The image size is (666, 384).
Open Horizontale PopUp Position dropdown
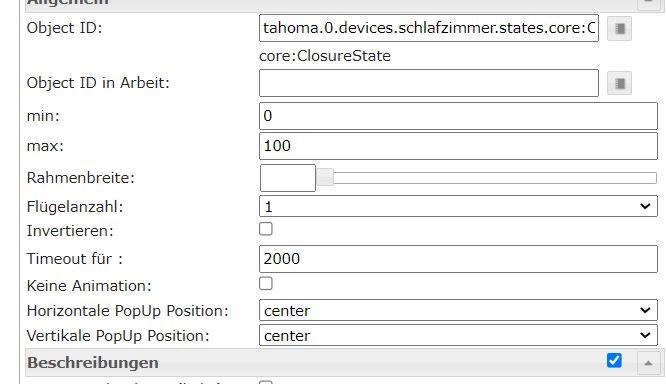[x=458, y=311]
